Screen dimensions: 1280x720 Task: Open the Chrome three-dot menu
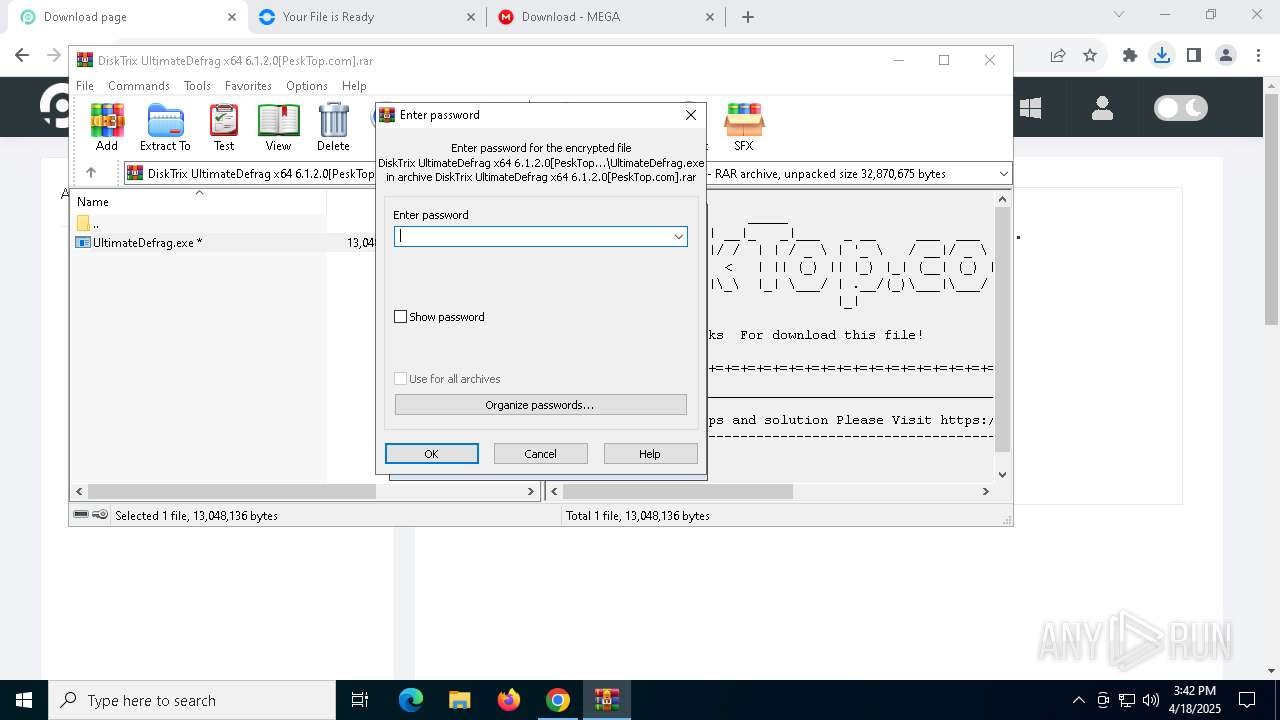click(1258, 56)
